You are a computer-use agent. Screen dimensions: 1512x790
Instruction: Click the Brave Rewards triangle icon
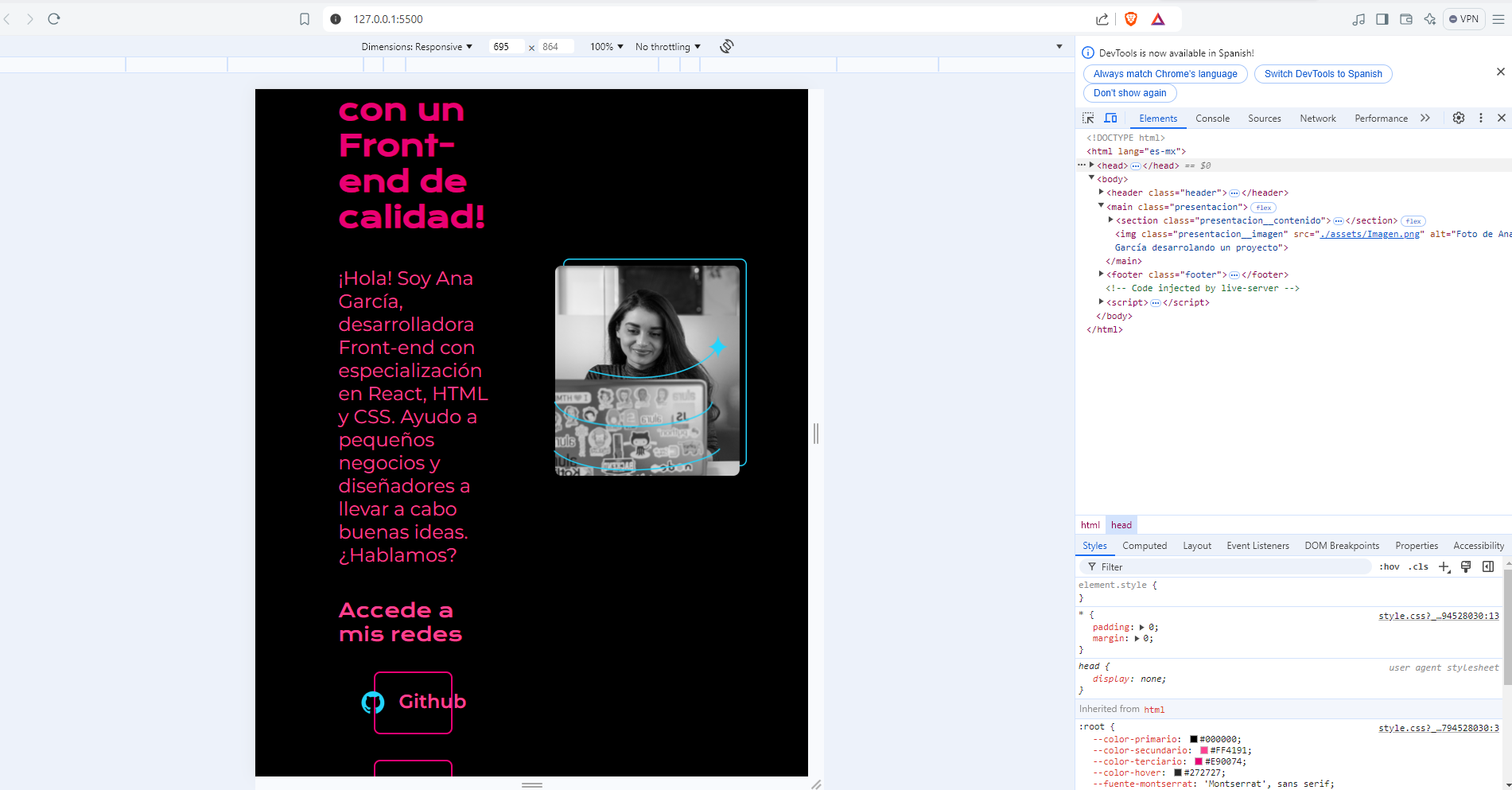point(1158,19)
